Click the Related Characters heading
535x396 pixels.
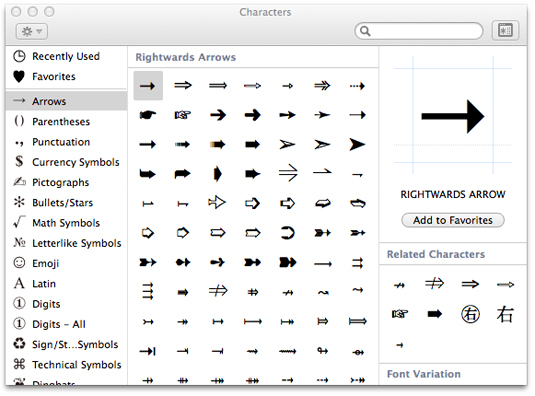pos(436,254)
